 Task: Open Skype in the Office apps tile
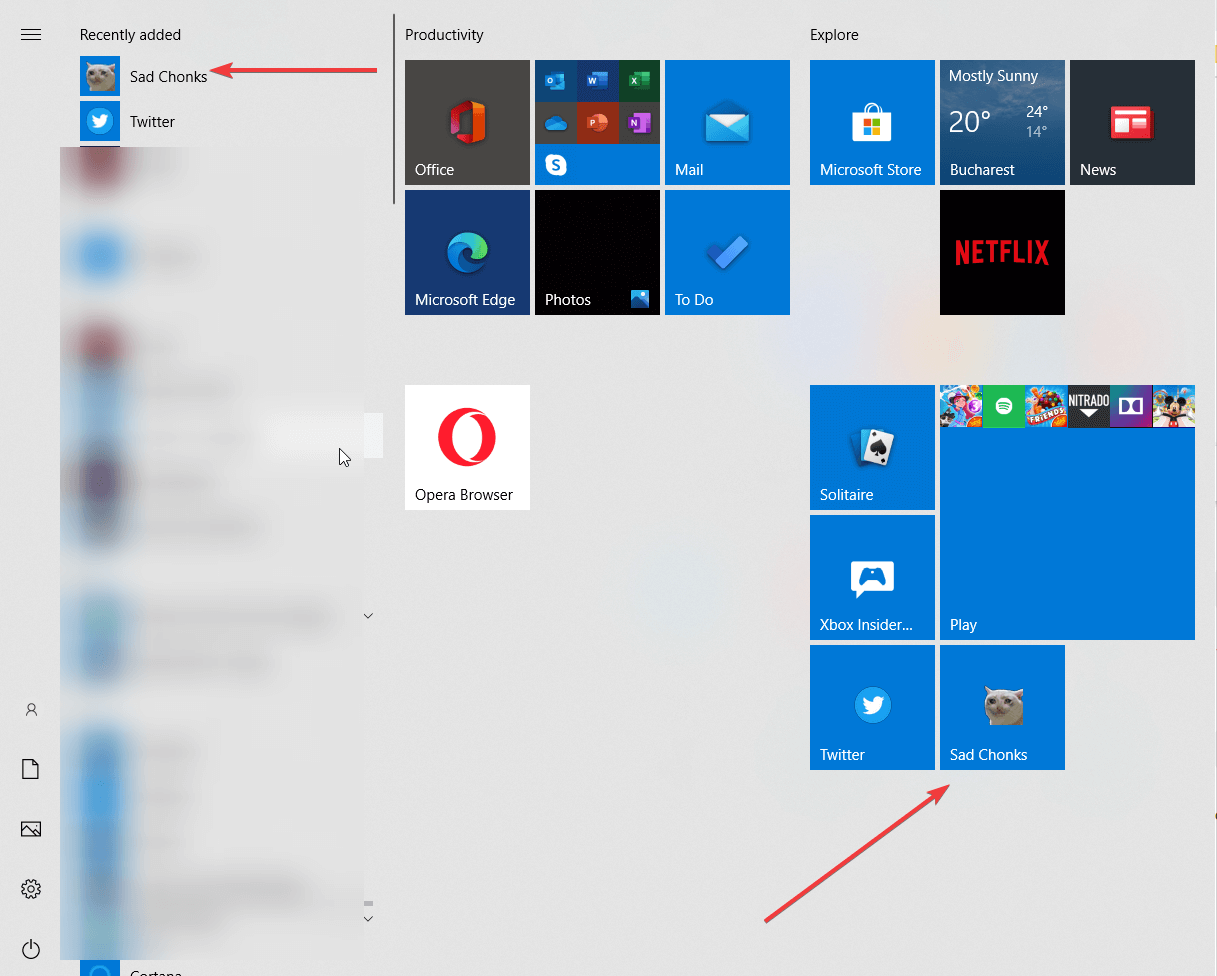coord(555,164)
